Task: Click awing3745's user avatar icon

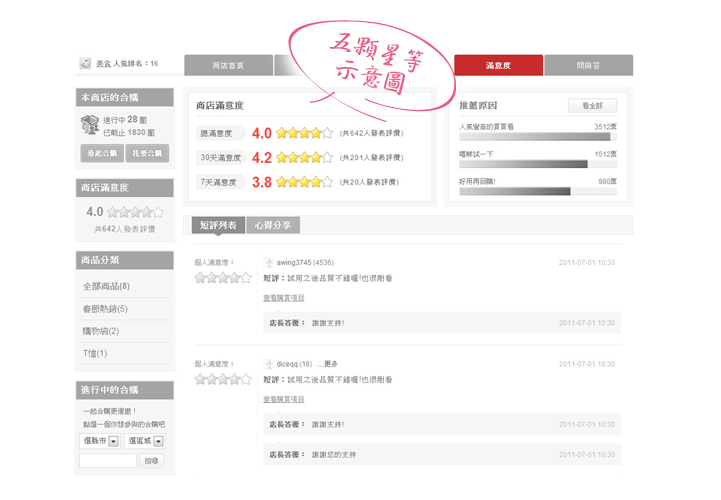Action: tap(269, 262)
